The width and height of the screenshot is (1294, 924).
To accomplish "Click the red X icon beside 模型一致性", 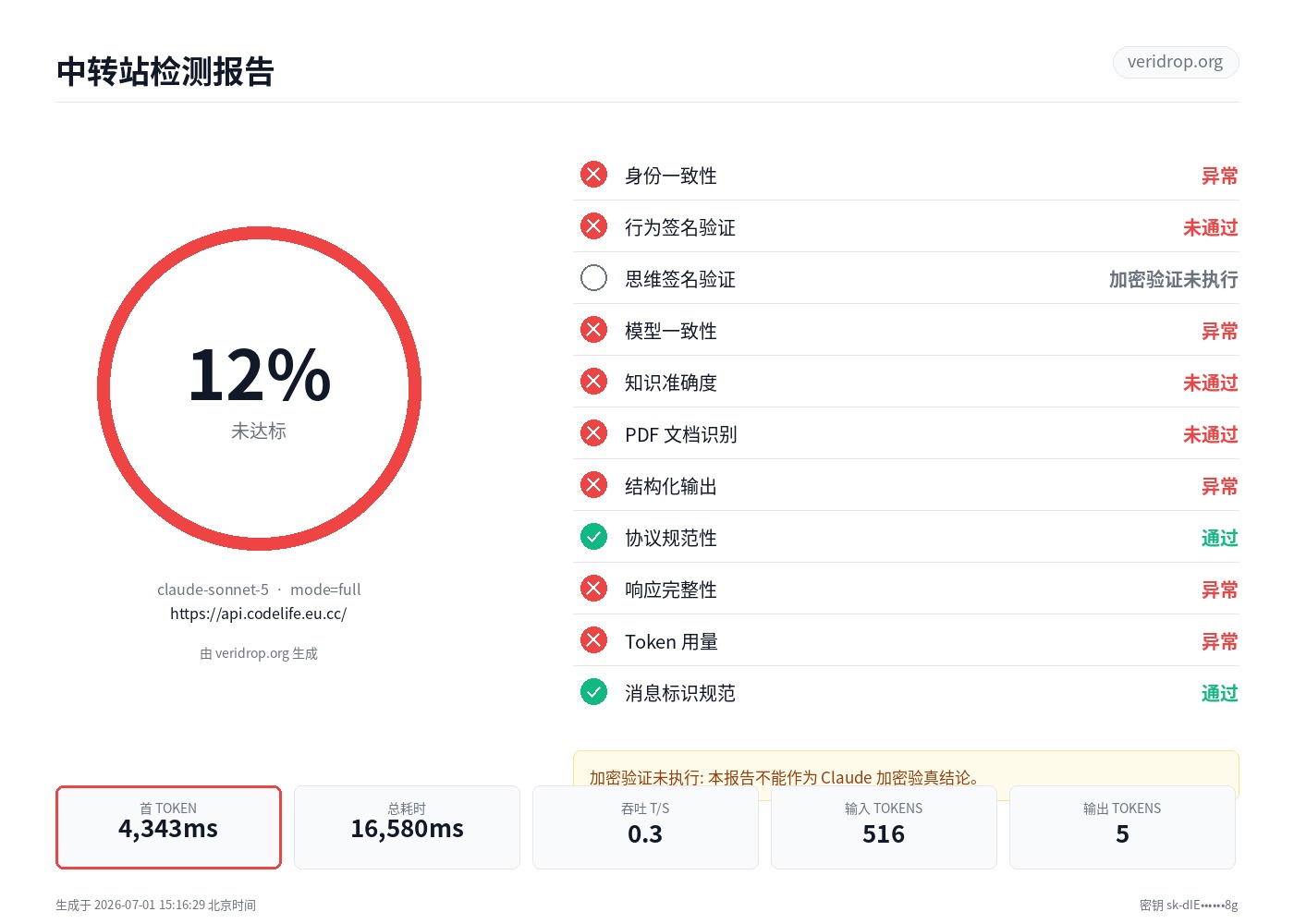I will (x=593, y=330).
